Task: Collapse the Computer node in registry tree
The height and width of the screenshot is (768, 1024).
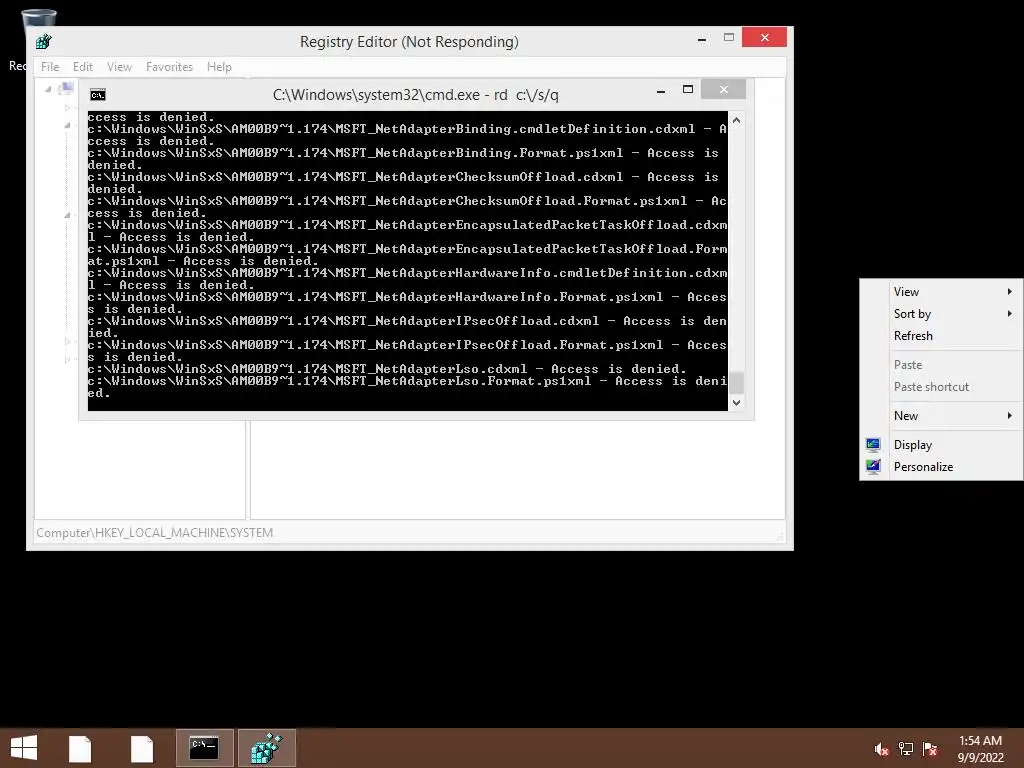Action: [48, 89]
